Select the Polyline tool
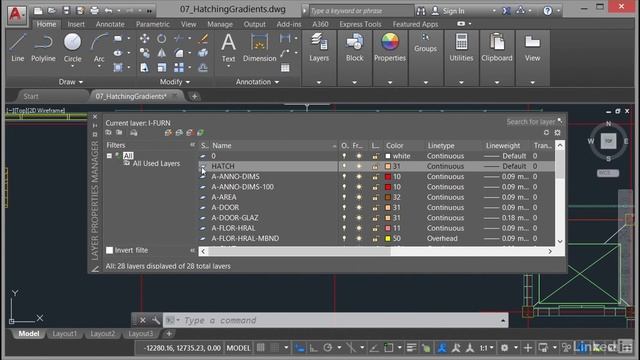This screenshot has height=360, width=640. [43, 48]
